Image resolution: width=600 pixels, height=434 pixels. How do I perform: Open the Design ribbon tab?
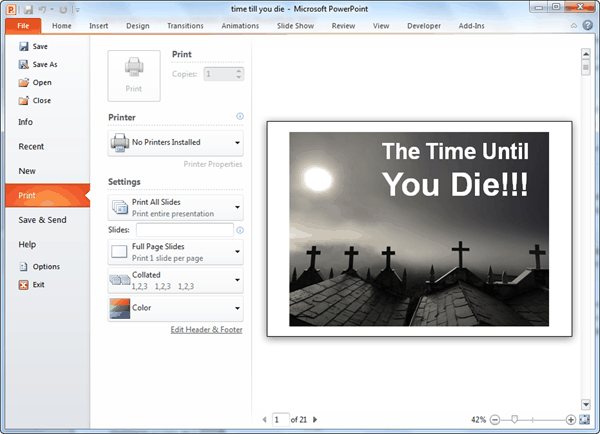(138, 26)
